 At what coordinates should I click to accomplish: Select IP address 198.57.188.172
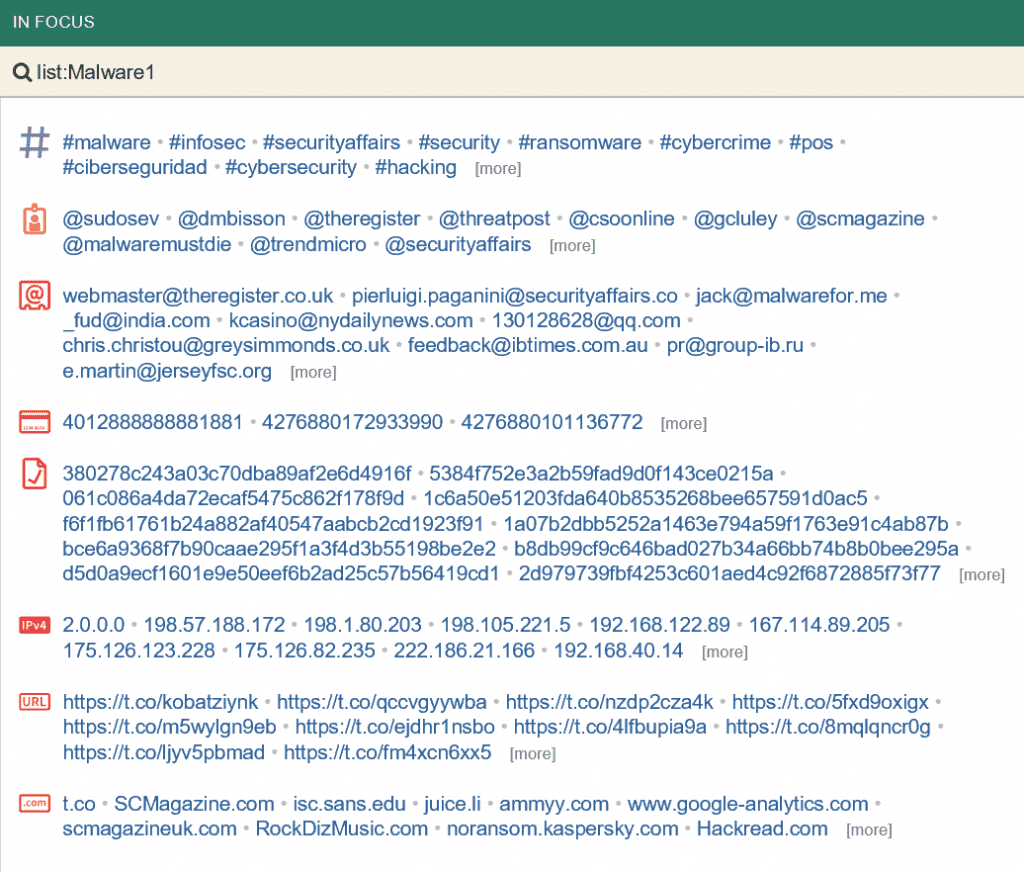click(x=214, y=624)
